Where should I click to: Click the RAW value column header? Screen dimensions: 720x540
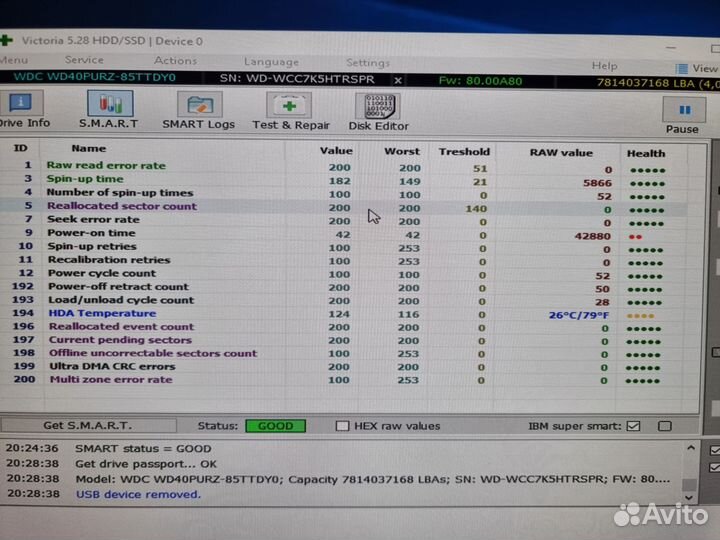pos(561,152)
